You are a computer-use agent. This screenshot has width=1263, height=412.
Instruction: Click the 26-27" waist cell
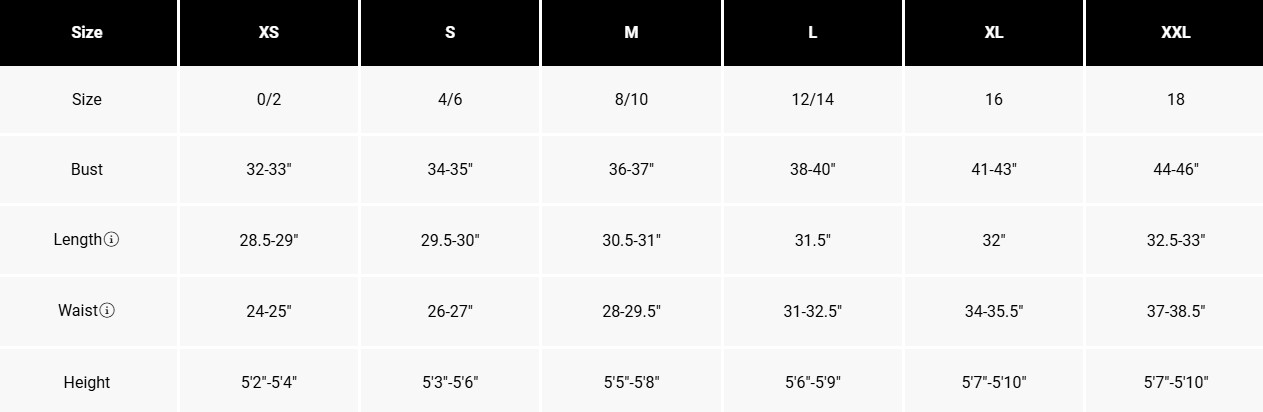point(450,311)
